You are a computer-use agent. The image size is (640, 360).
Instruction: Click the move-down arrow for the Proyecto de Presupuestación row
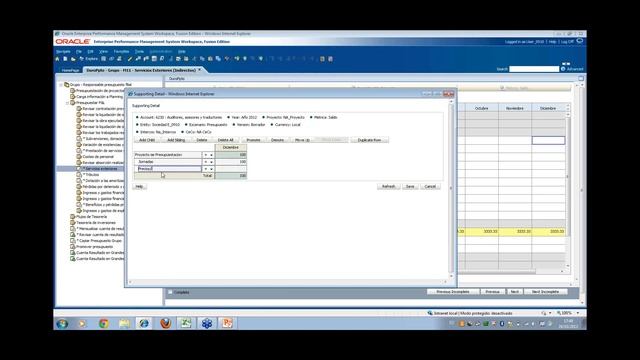coord(211,155)
